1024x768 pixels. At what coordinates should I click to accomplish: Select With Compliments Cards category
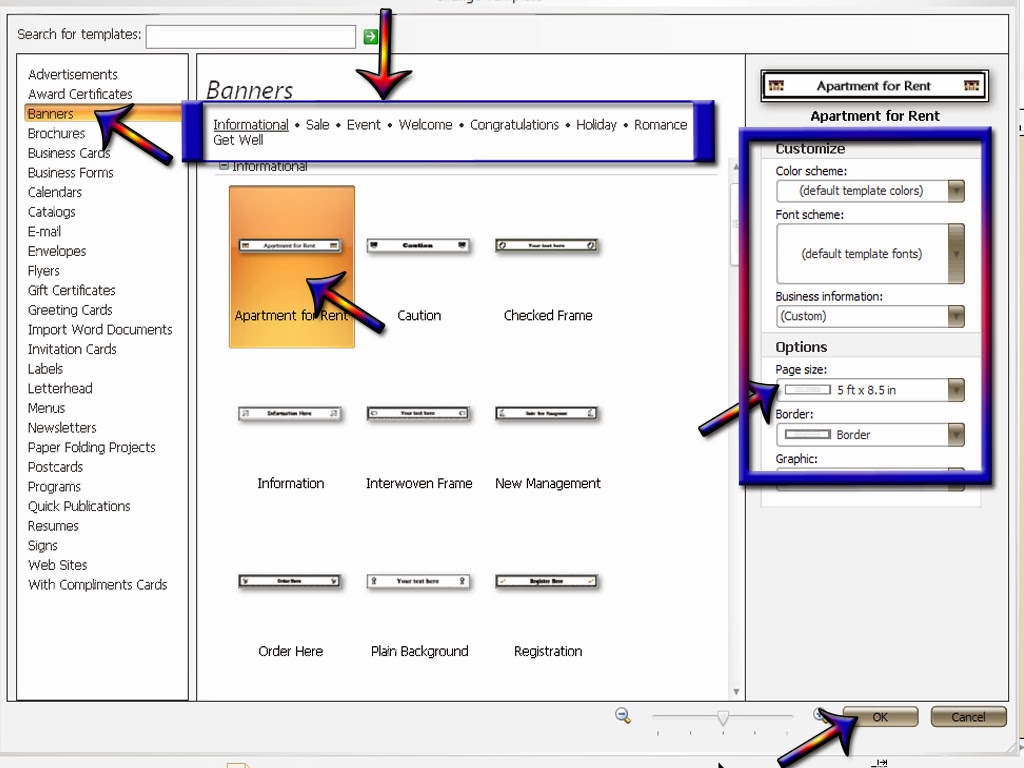point(97,584)
